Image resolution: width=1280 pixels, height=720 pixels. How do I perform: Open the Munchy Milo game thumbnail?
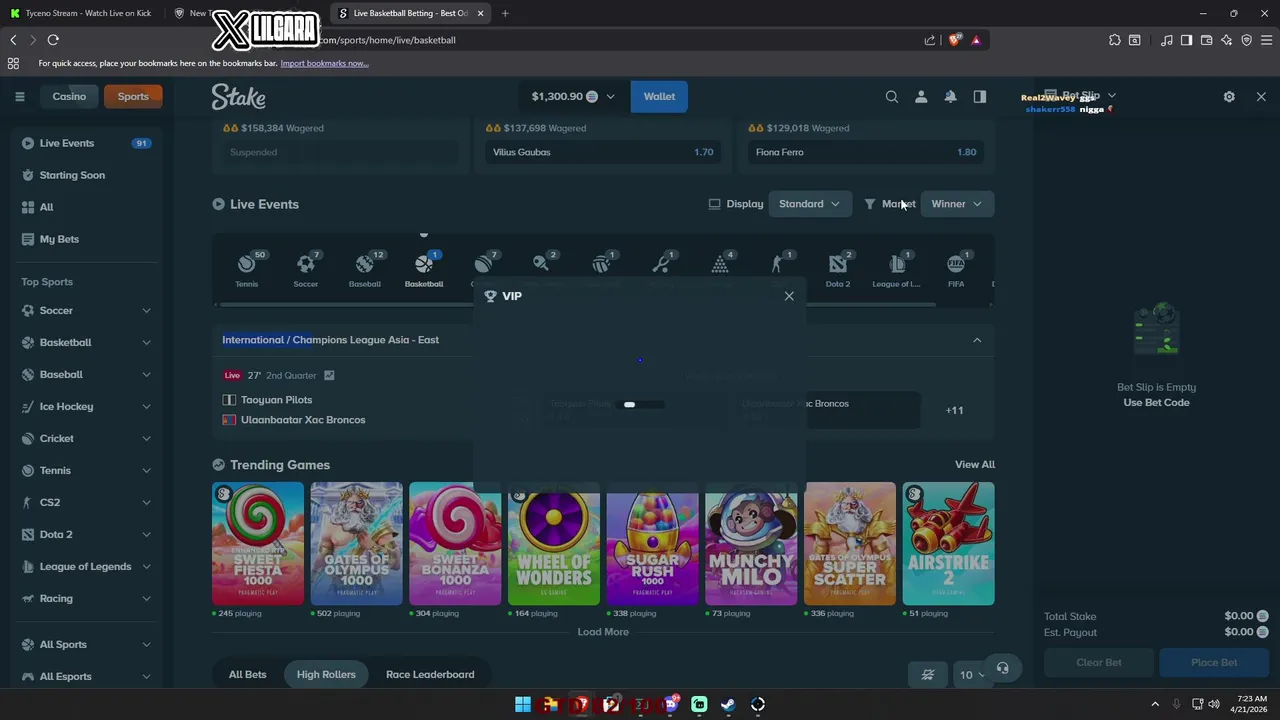coord(751,544)
